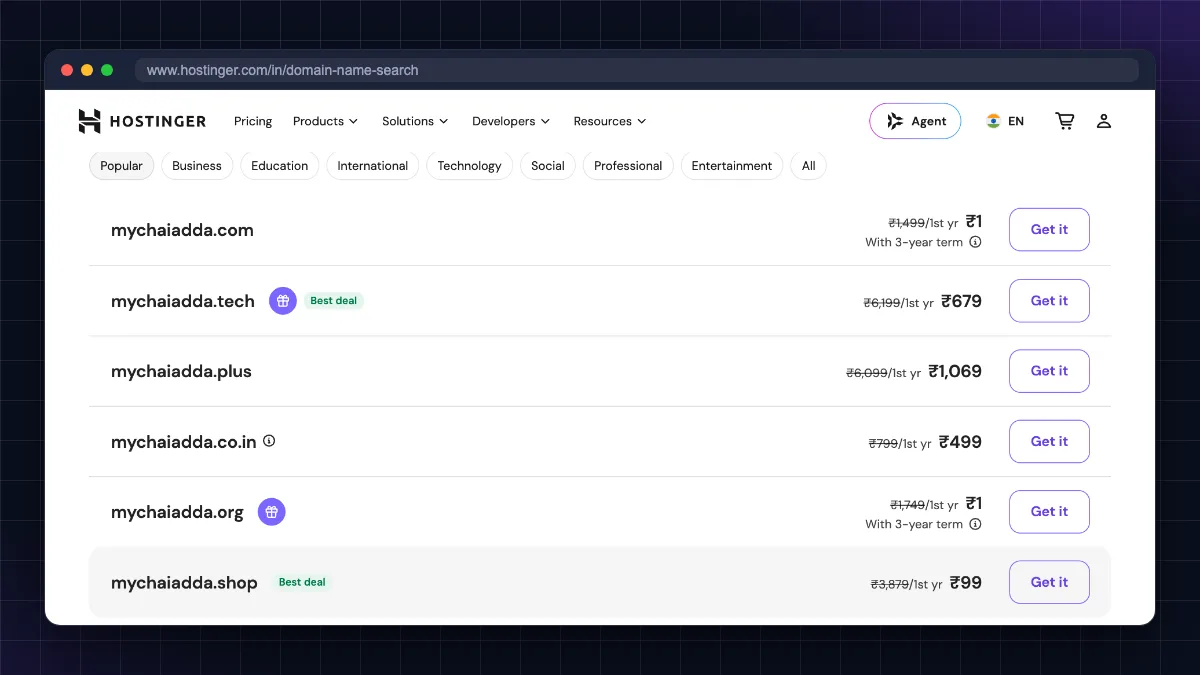Screen dimensions: 1200x675
Task: Go to the Pricing page
Action: coord(253,121)
